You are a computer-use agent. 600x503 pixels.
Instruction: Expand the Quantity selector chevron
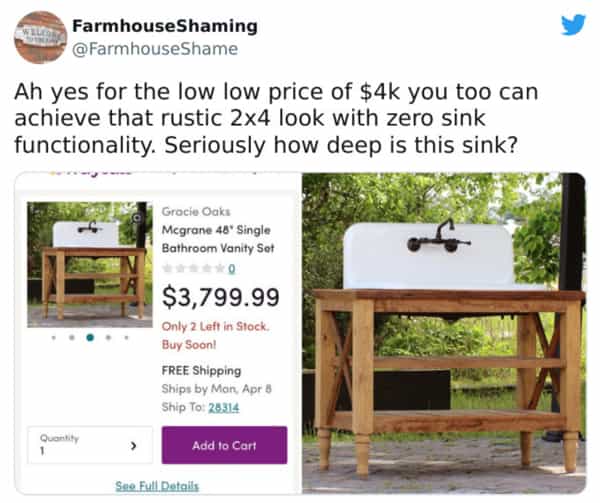pos(133,446)
